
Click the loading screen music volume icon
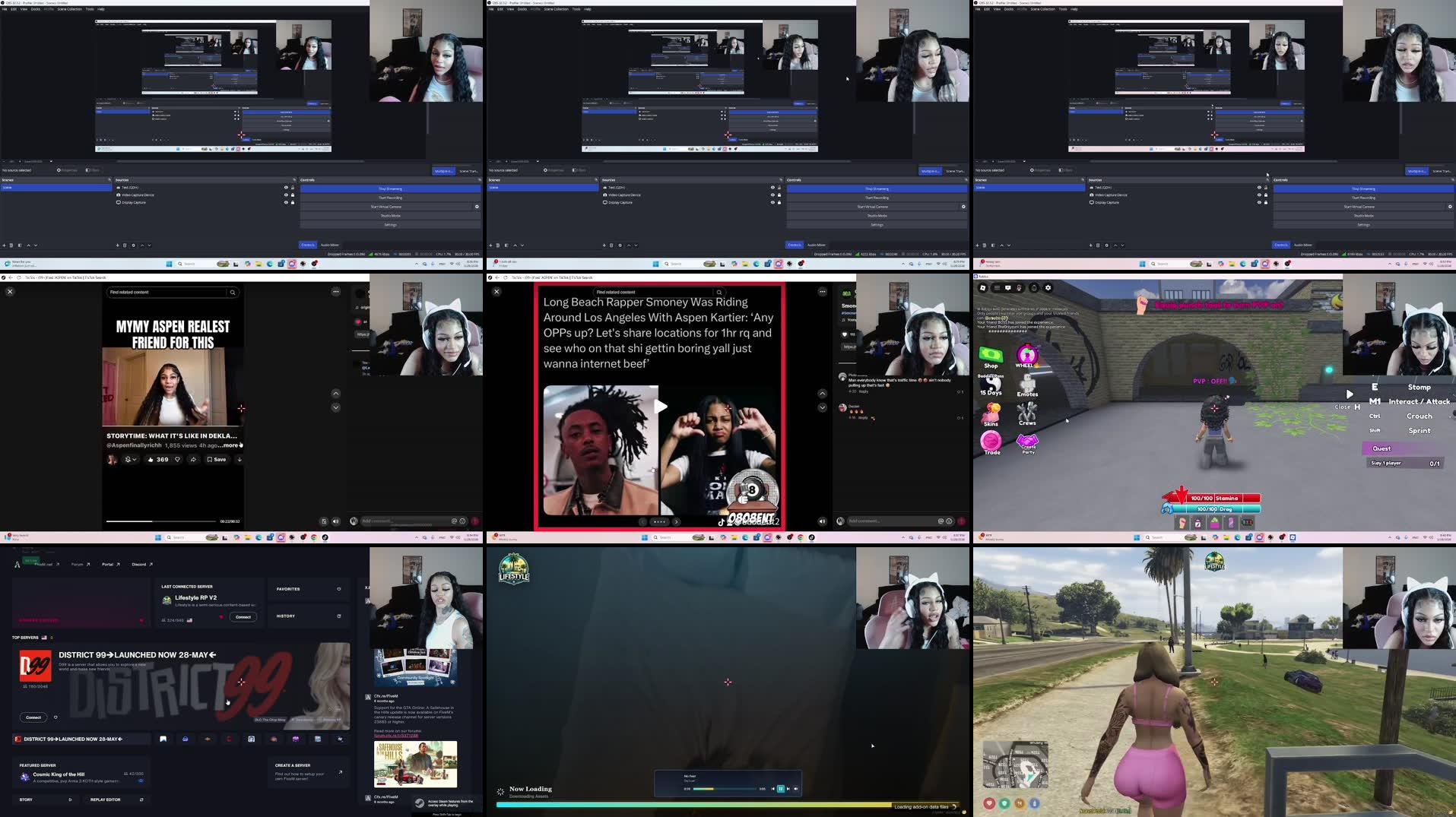tap(796, 789)
